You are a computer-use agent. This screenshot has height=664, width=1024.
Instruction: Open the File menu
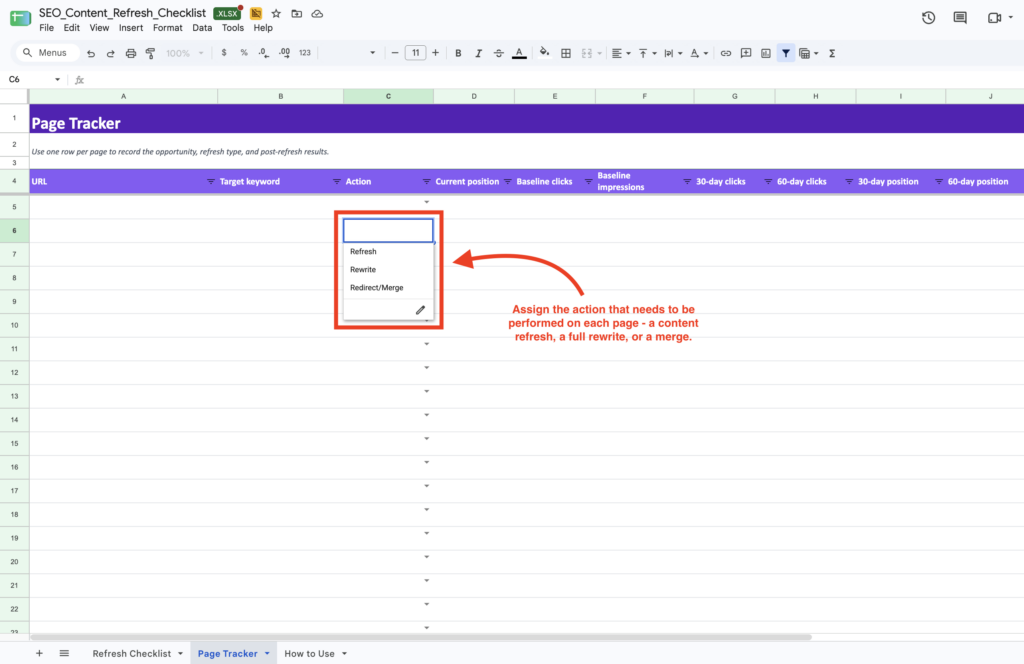[46, 27]
